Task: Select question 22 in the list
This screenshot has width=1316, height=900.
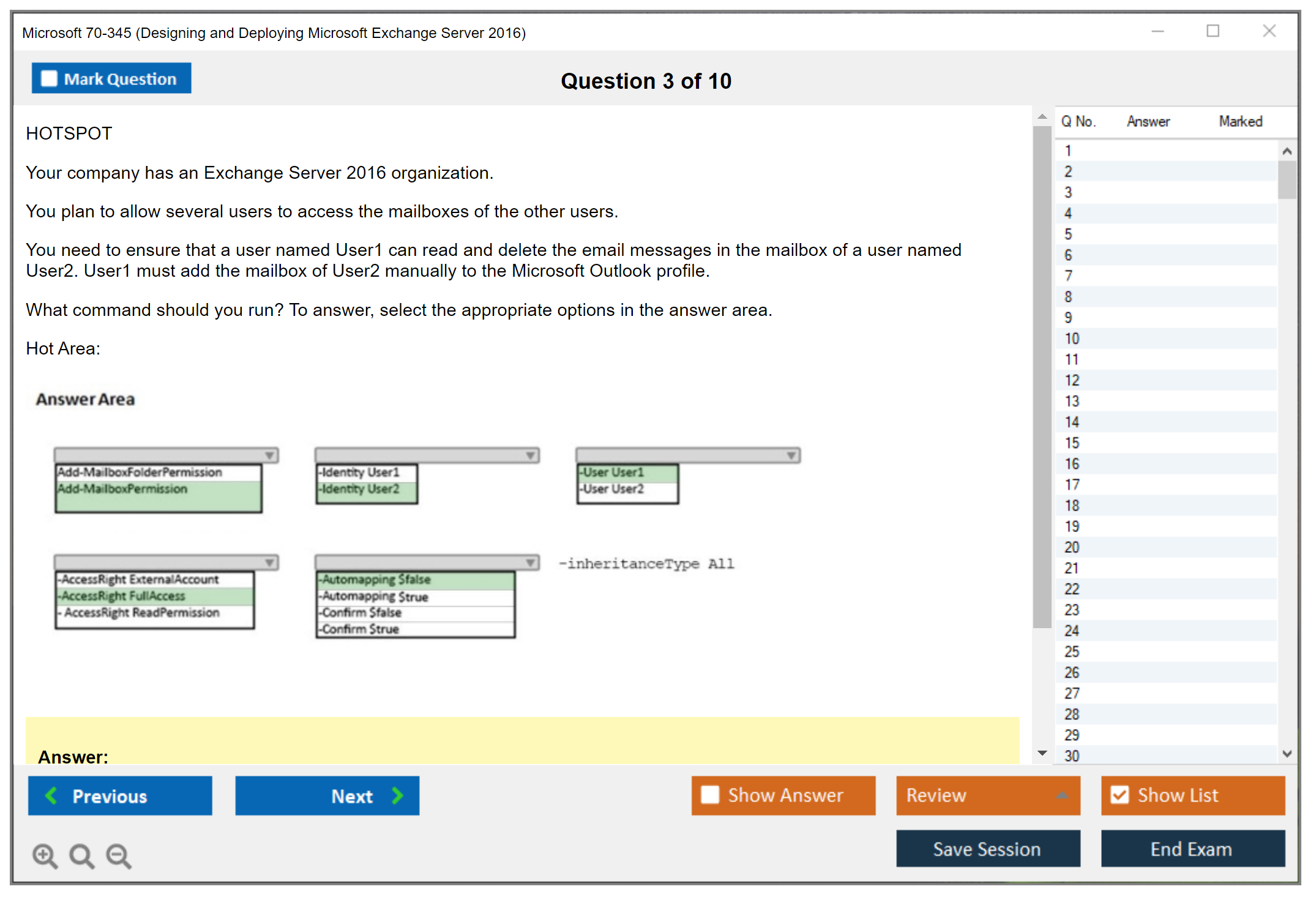Action: click(x=1072, y=589)
